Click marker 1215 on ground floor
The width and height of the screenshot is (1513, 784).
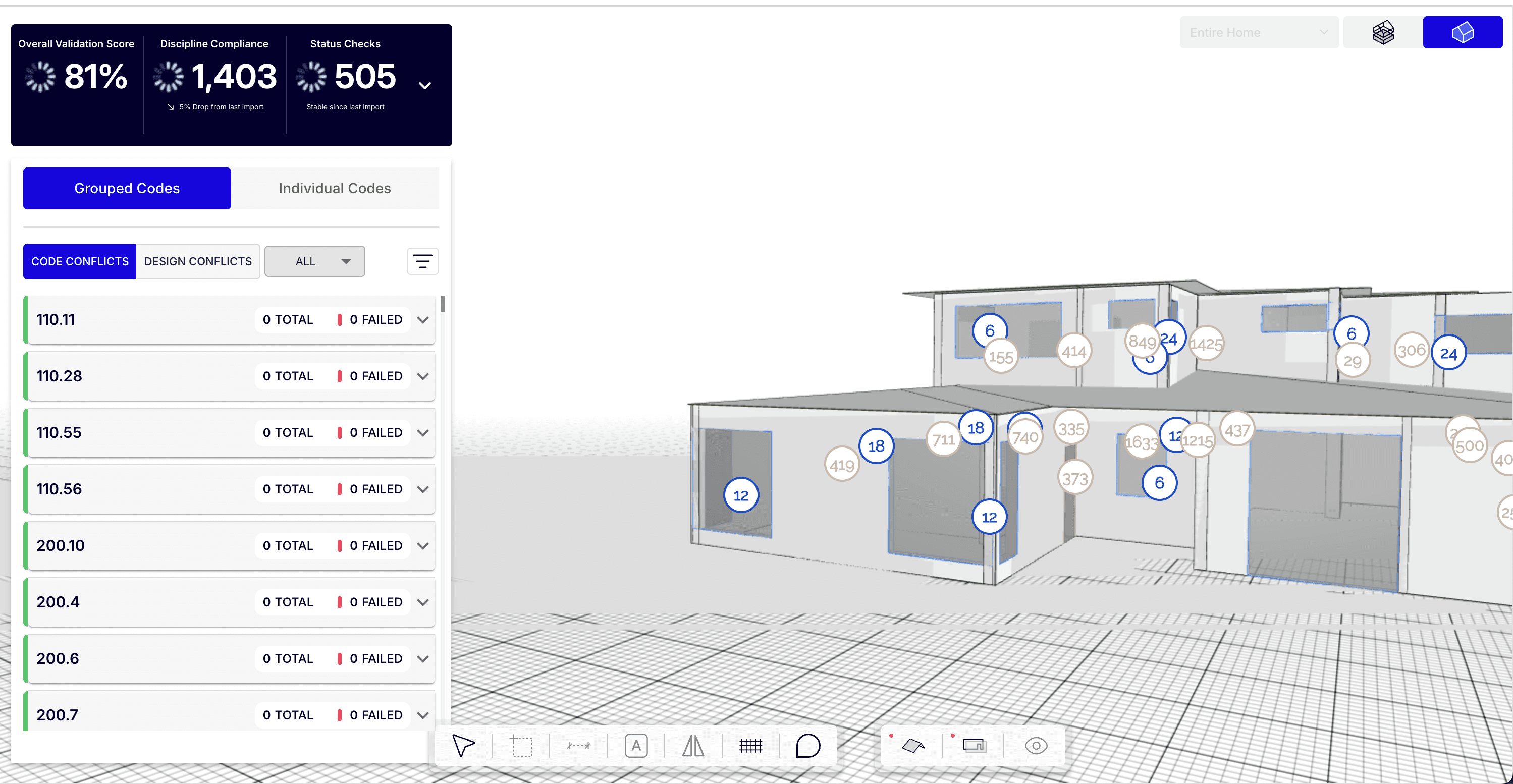click(x=1197, y=440)
